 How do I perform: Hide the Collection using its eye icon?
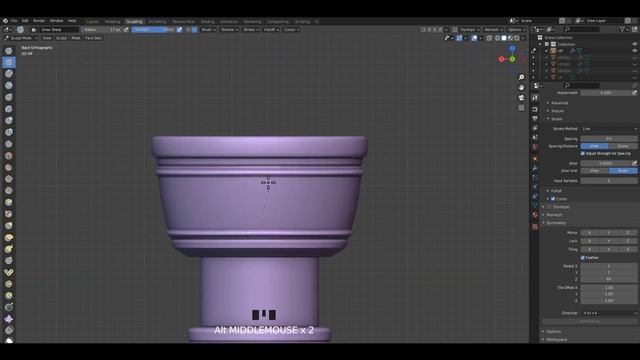tap(635, 44)
